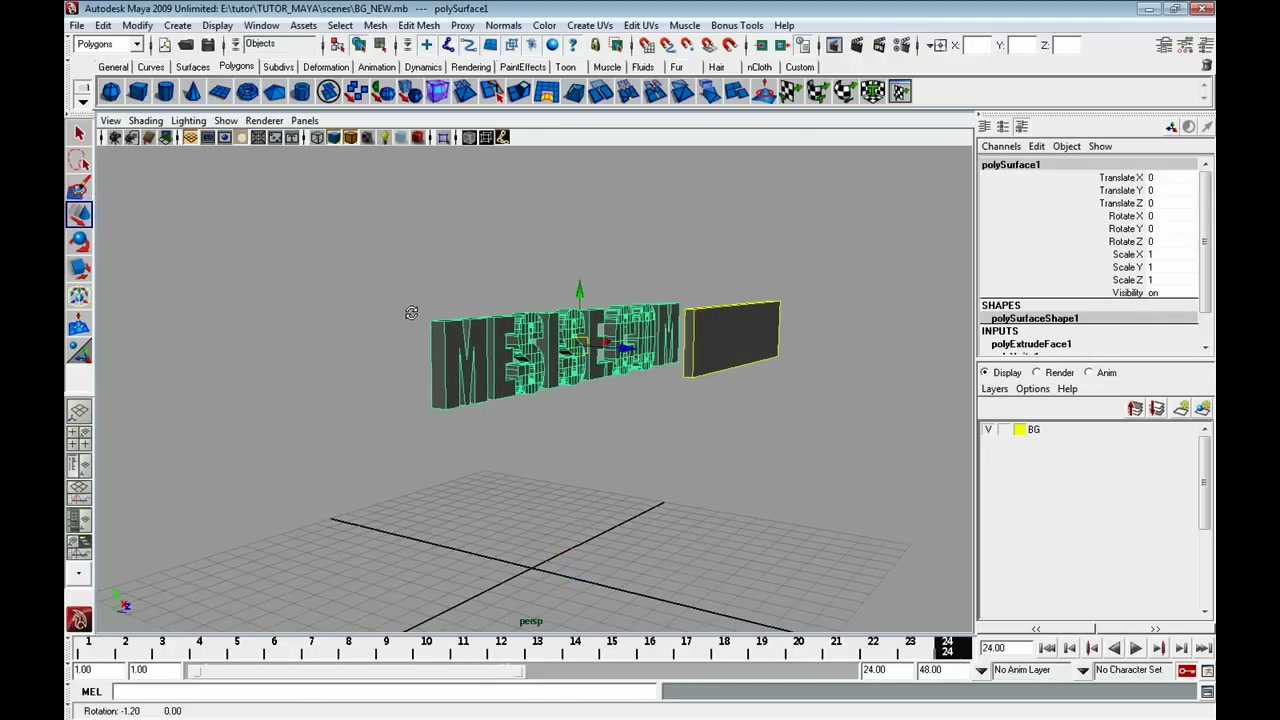Open the Normals menu
Viewport: 1280px width, 720px height.
[503, 25]
